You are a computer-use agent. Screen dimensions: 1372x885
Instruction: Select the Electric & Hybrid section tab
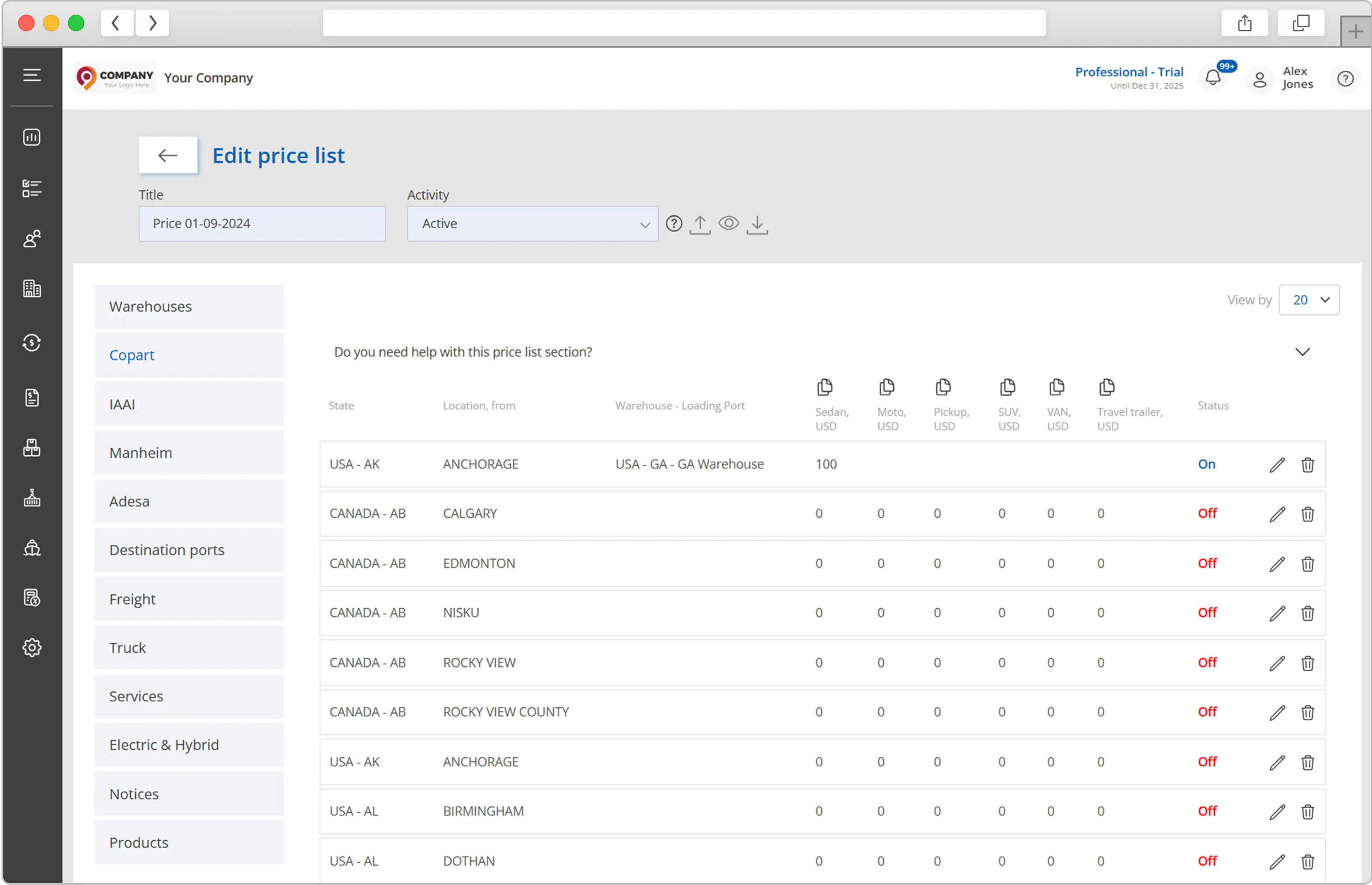tap(189, 745)
